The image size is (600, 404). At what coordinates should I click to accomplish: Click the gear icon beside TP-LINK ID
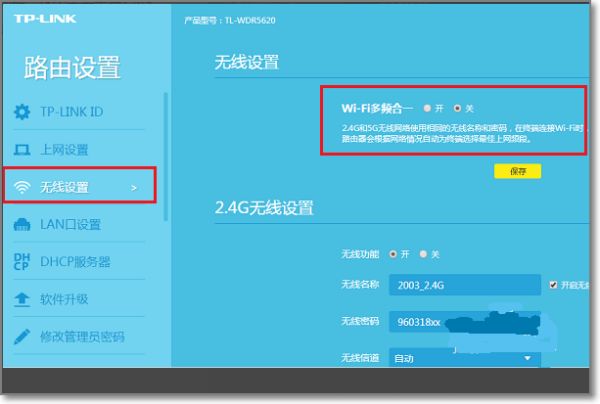(x=22, y=112)
